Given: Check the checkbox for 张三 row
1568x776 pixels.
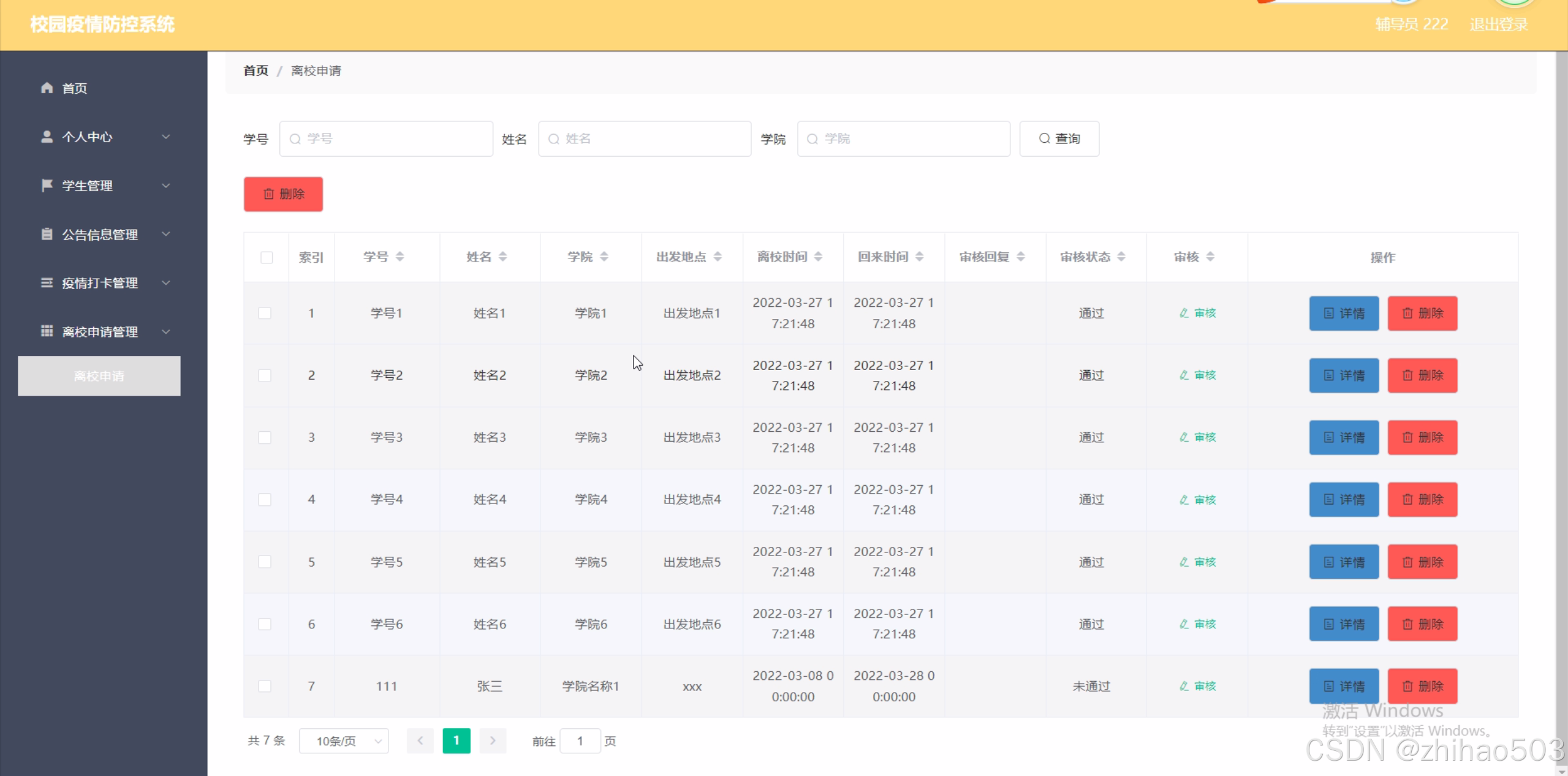Looking at the screenshot, I should [x=265, y=686].
